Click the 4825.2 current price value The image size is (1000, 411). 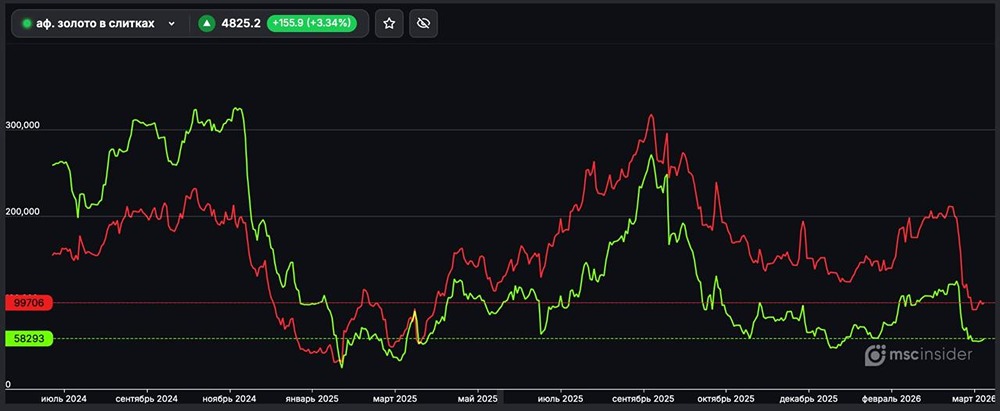coord(241,23)
